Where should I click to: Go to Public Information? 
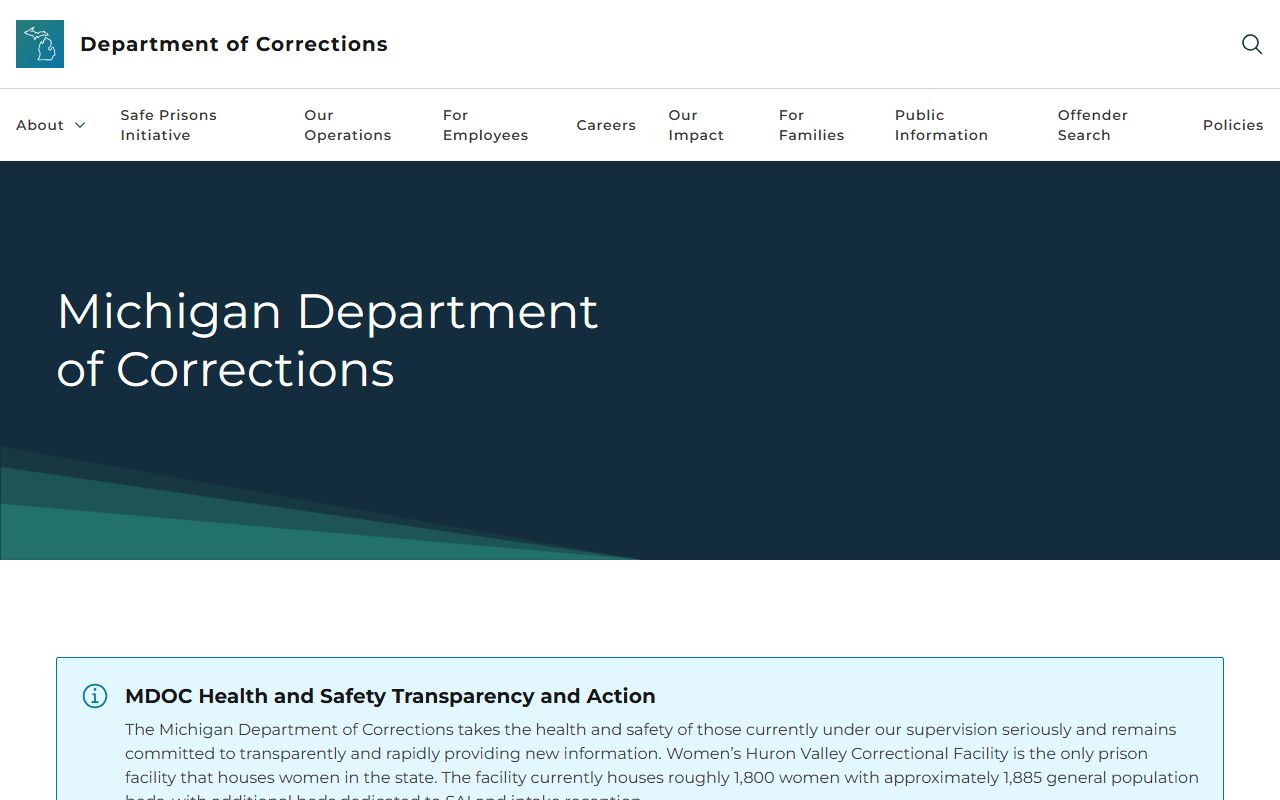(x=941, y=125)
